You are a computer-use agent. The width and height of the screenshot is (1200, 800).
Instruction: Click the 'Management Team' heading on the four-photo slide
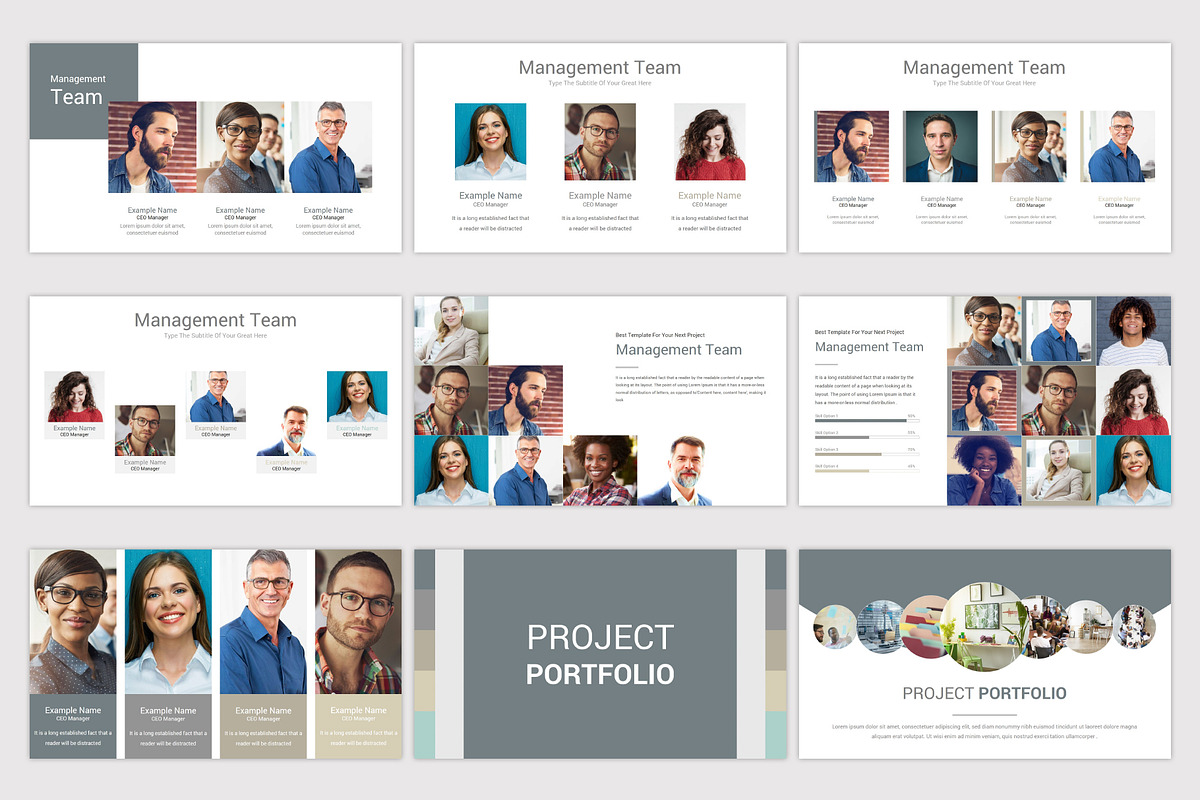coord(984,67)
